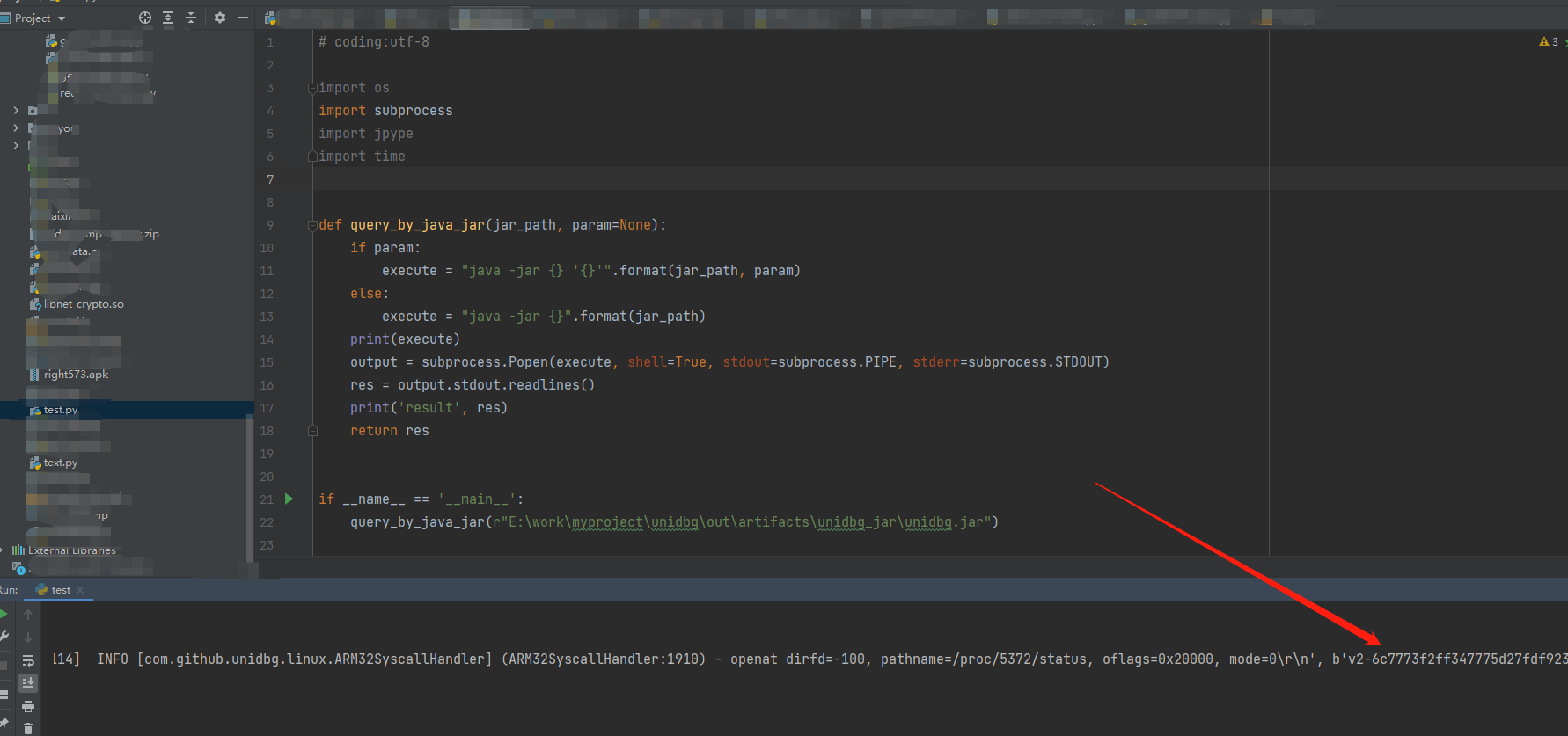Viewport: 1568px width, 736px height.
Task: Click 'return res' on line 18
Action: 390,431
